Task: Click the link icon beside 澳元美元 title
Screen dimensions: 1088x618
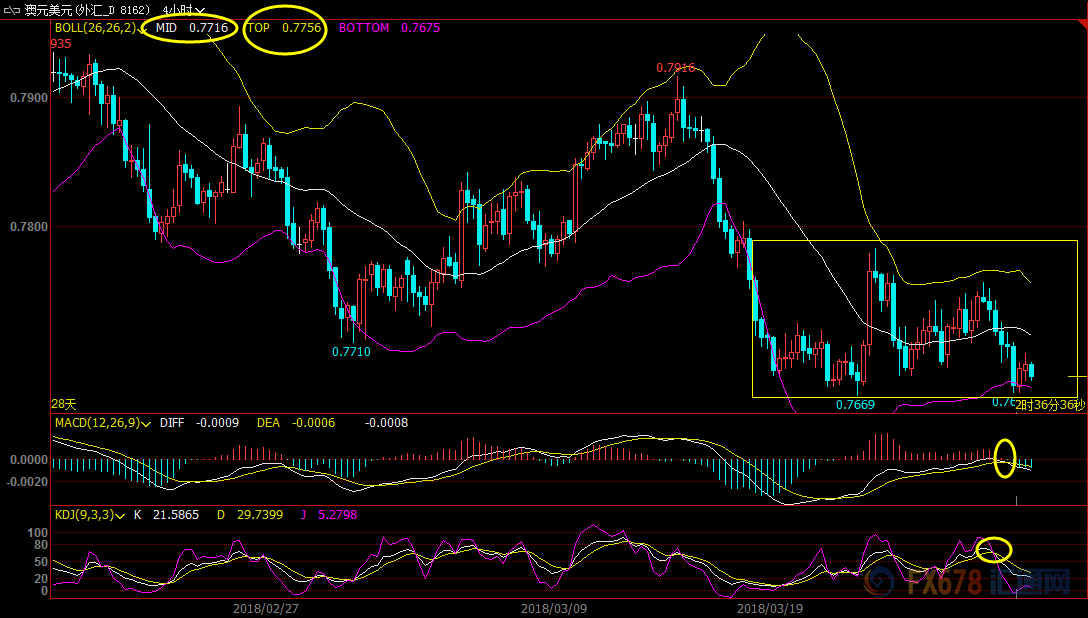Action: [x=13, y=9]
